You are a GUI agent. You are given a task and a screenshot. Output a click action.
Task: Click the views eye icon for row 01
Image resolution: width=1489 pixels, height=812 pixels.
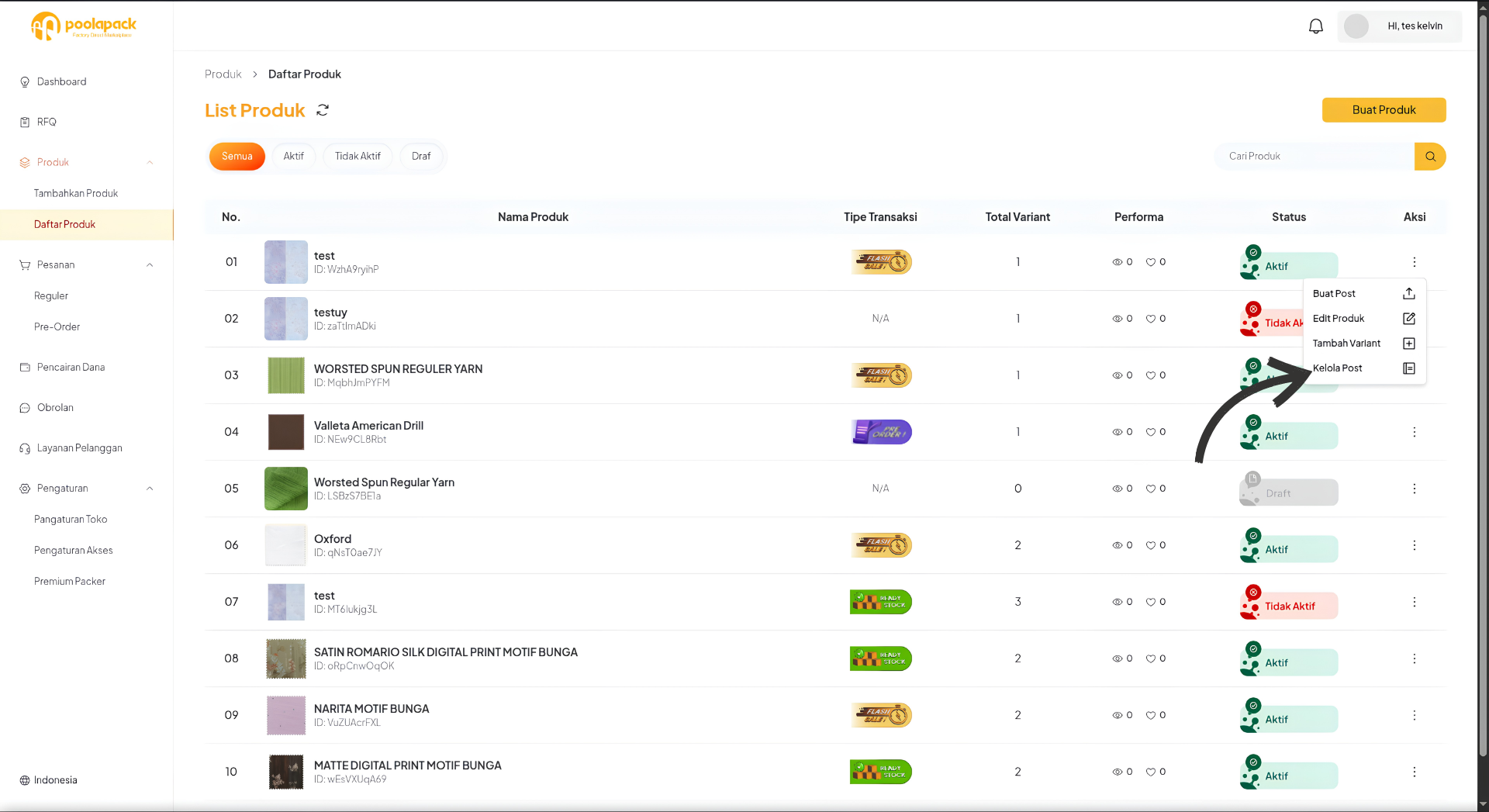point(1117,262)
